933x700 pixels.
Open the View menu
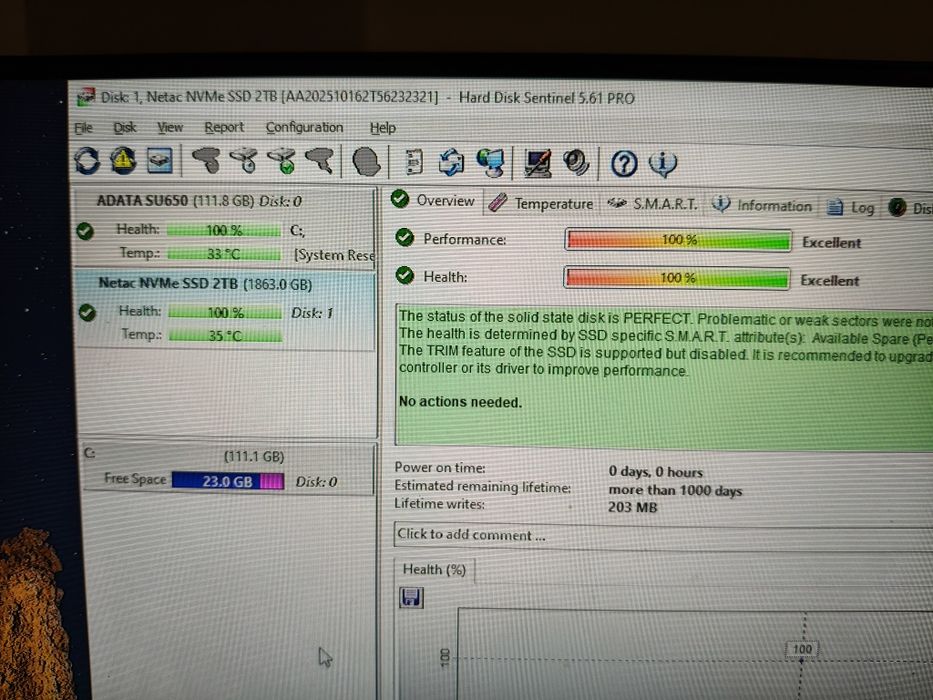170,127
